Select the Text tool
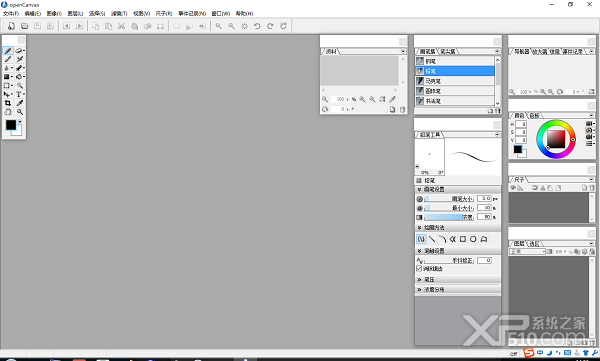 coord(19,94)
